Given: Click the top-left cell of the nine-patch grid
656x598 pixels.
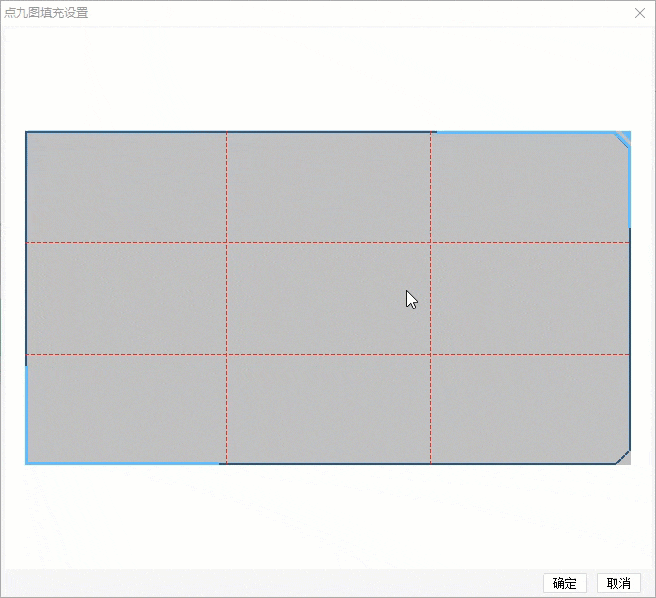Looking at the screenshot, I should coord(126,187).
